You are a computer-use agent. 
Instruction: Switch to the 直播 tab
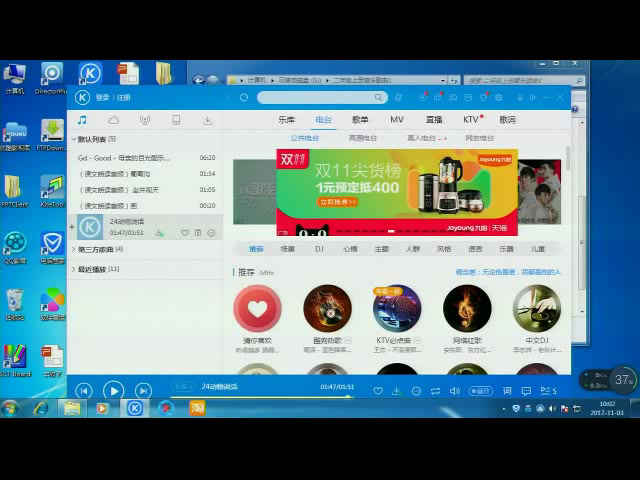434,120
